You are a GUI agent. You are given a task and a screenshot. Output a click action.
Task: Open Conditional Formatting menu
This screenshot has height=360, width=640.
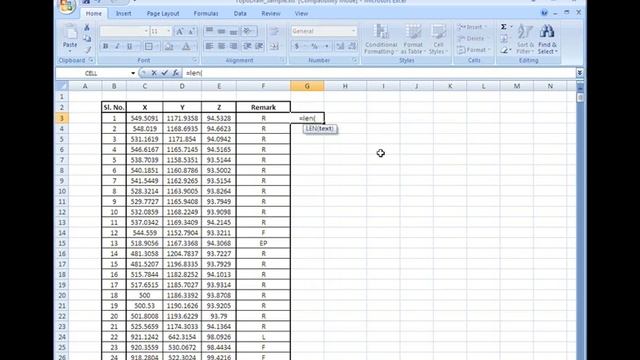pos(380,39)
